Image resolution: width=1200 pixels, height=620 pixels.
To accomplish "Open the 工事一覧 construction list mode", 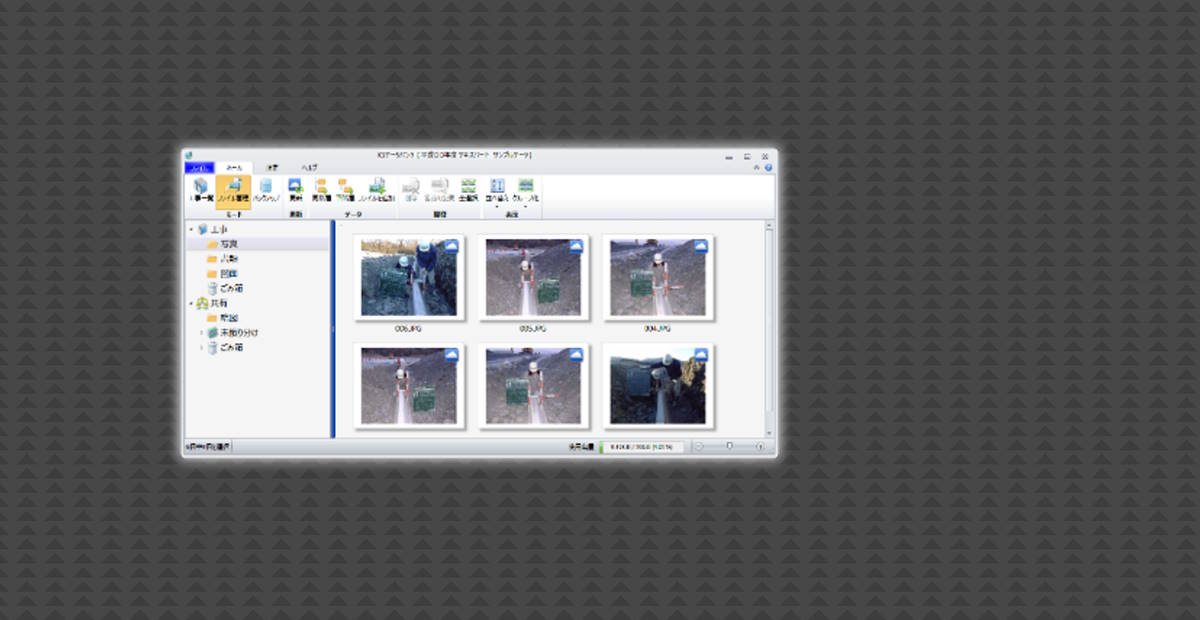I will pos(201,190).
